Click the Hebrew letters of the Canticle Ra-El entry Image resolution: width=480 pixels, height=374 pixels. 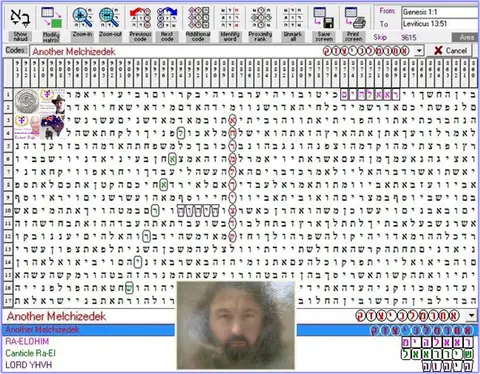(x=437, y=354)
